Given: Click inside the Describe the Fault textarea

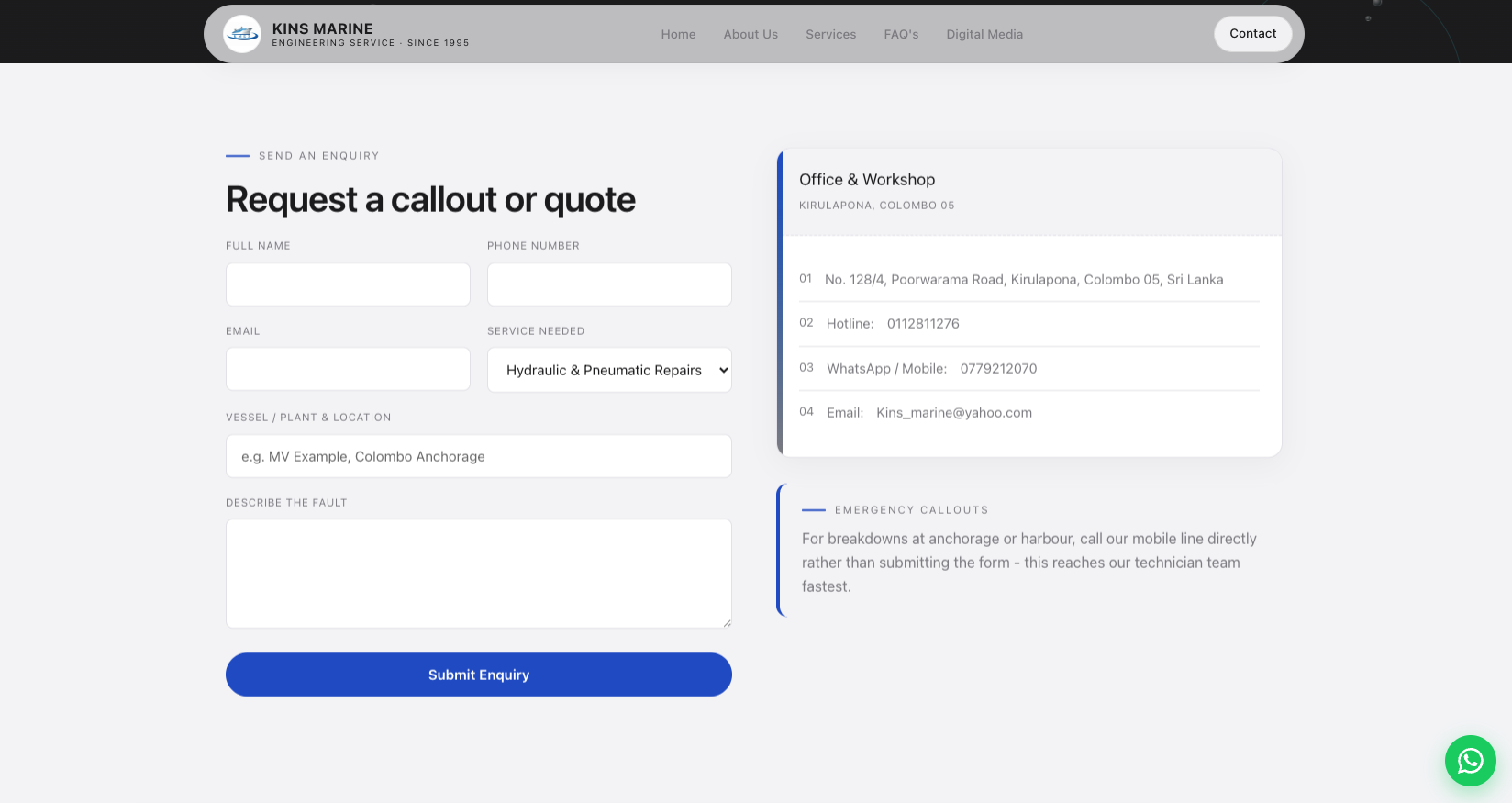Looking at the screenshot, I should 479,574.
